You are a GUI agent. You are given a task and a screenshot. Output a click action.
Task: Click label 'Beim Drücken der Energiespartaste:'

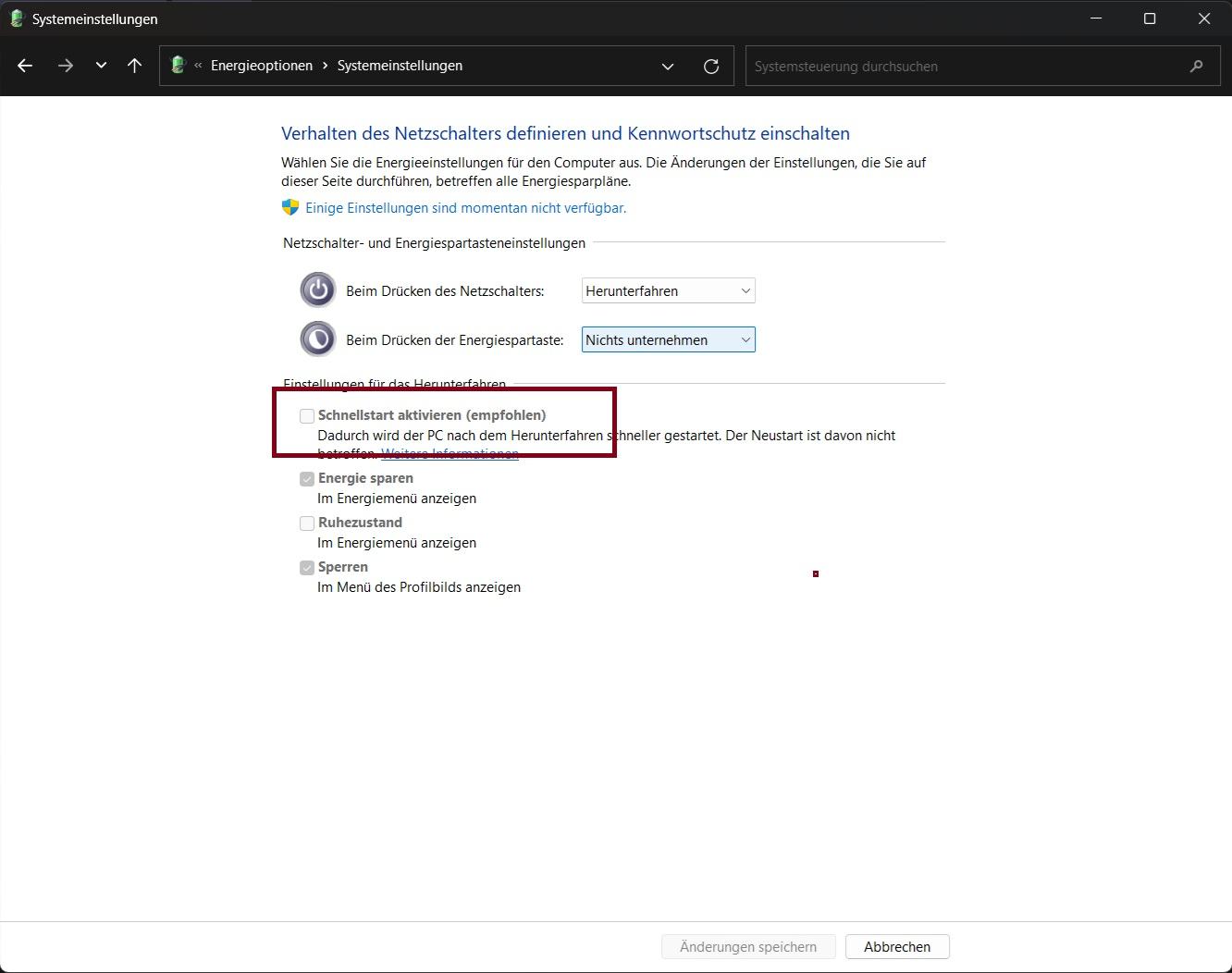tap(455, 339)
